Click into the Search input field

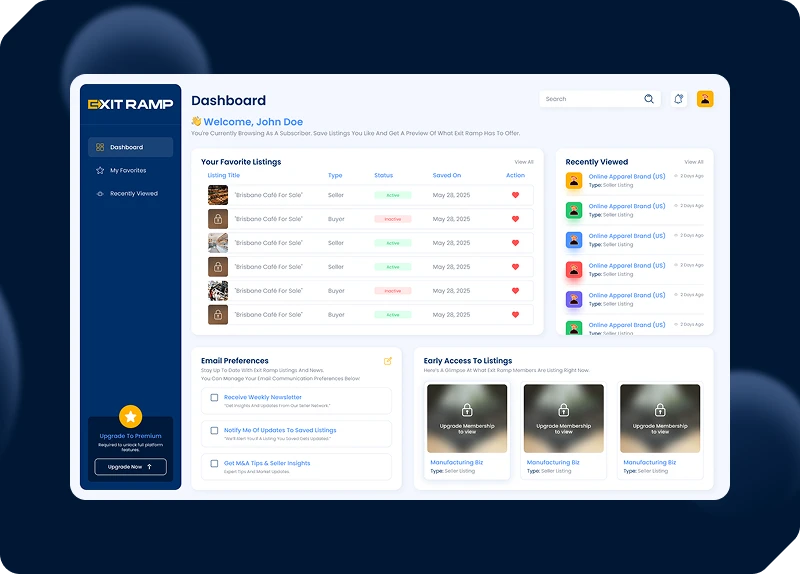[x=590, y=99]
